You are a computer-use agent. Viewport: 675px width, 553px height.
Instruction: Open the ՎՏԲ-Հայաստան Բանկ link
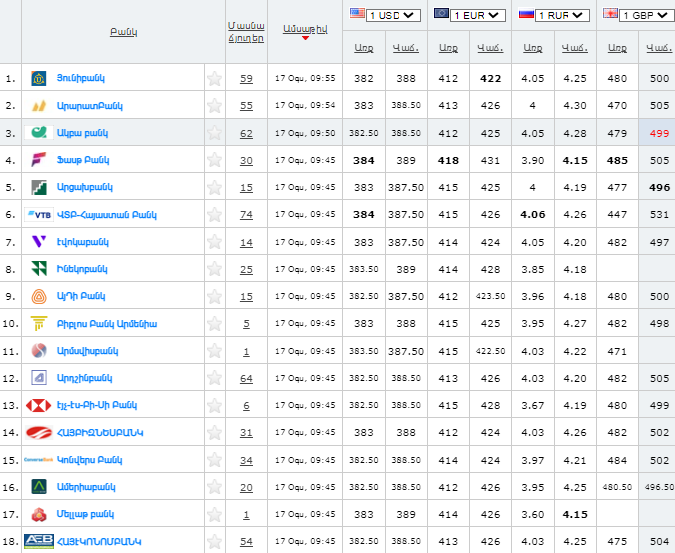click(x=107, y=215)
